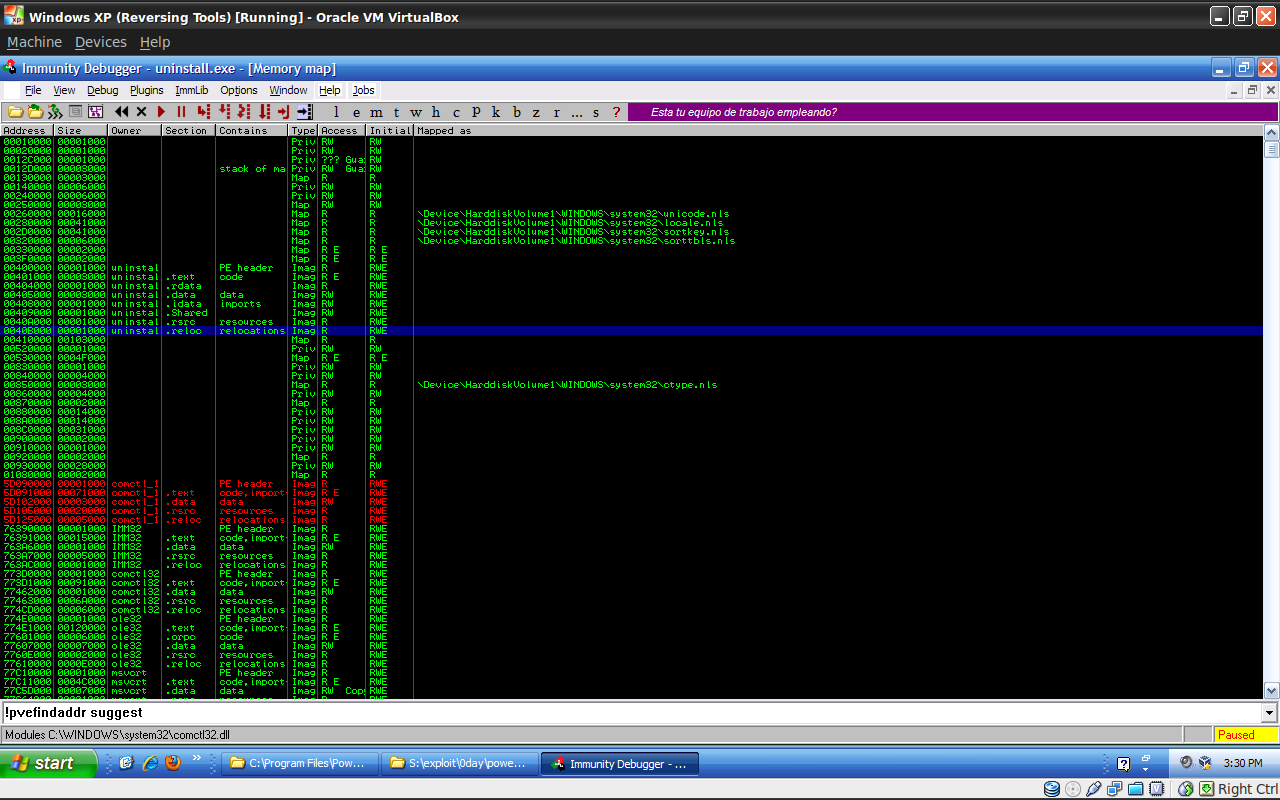Open References window with 'r' button
1280x800 pixels.
pos(557,112)
